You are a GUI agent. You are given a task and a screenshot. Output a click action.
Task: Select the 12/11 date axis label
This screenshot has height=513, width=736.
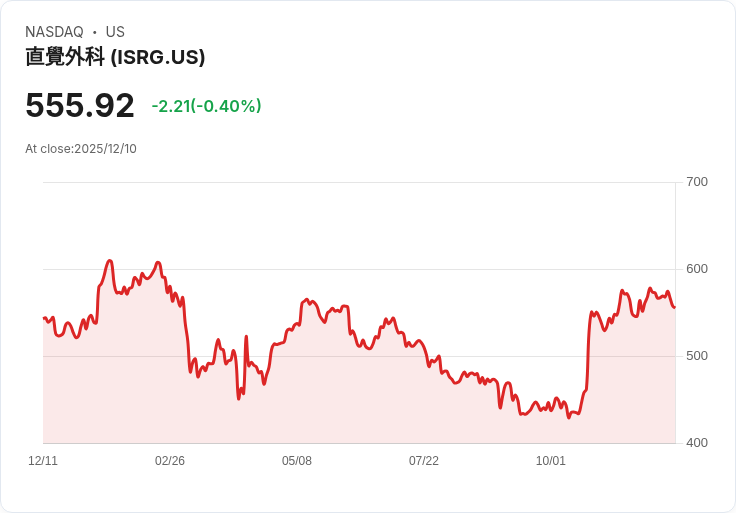pos(43,461)
